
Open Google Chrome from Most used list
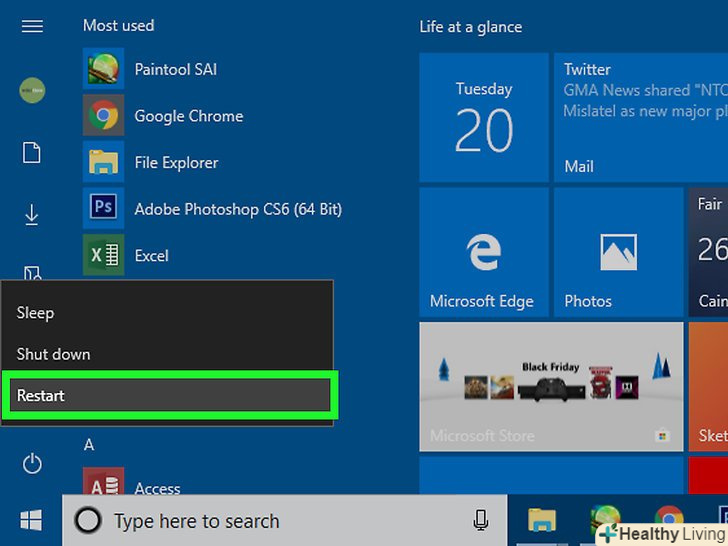[188, 116]
